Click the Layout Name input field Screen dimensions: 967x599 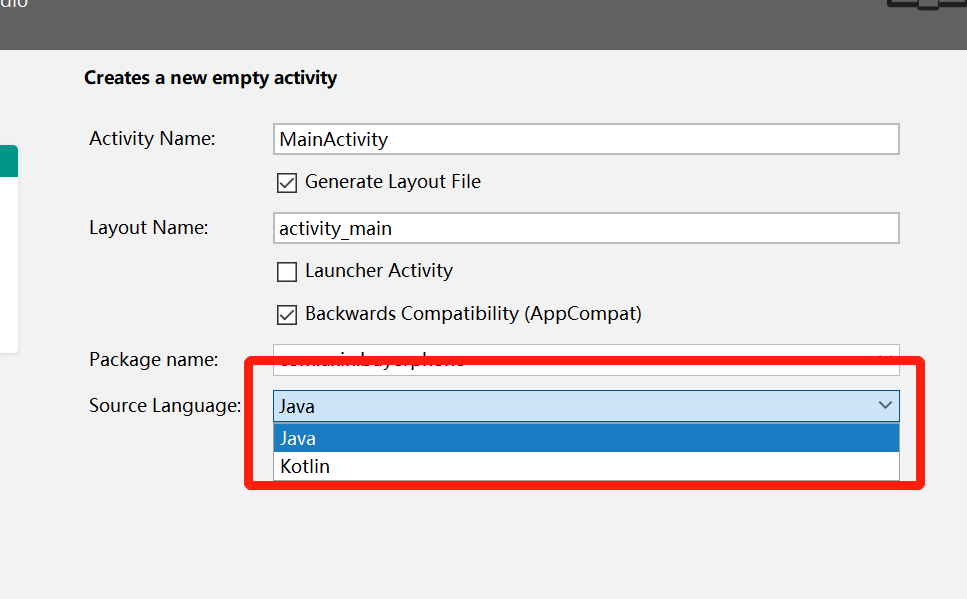[x=586, y=228]
